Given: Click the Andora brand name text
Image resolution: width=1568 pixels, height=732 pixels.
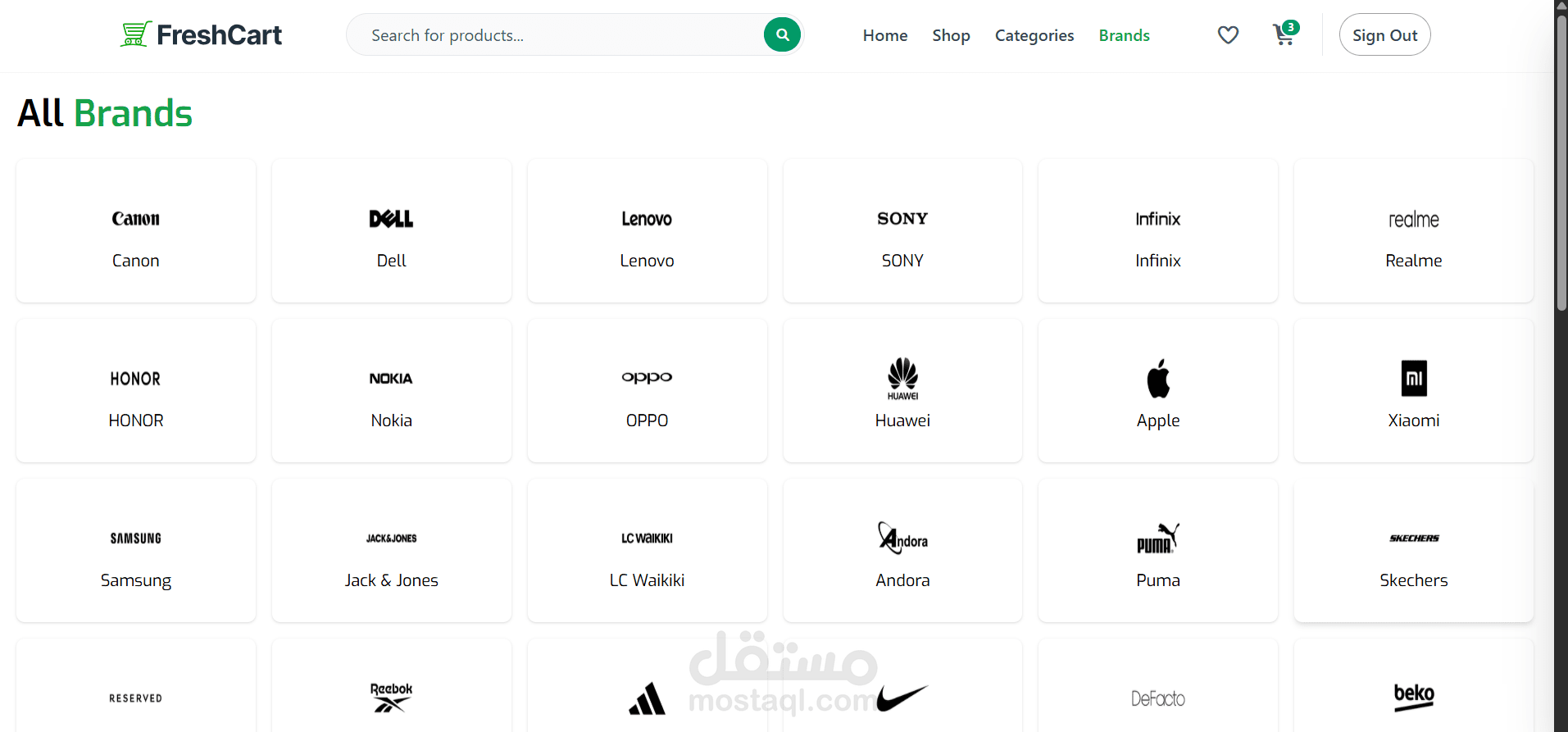Looking at the screenshot, I should point(902,580).
